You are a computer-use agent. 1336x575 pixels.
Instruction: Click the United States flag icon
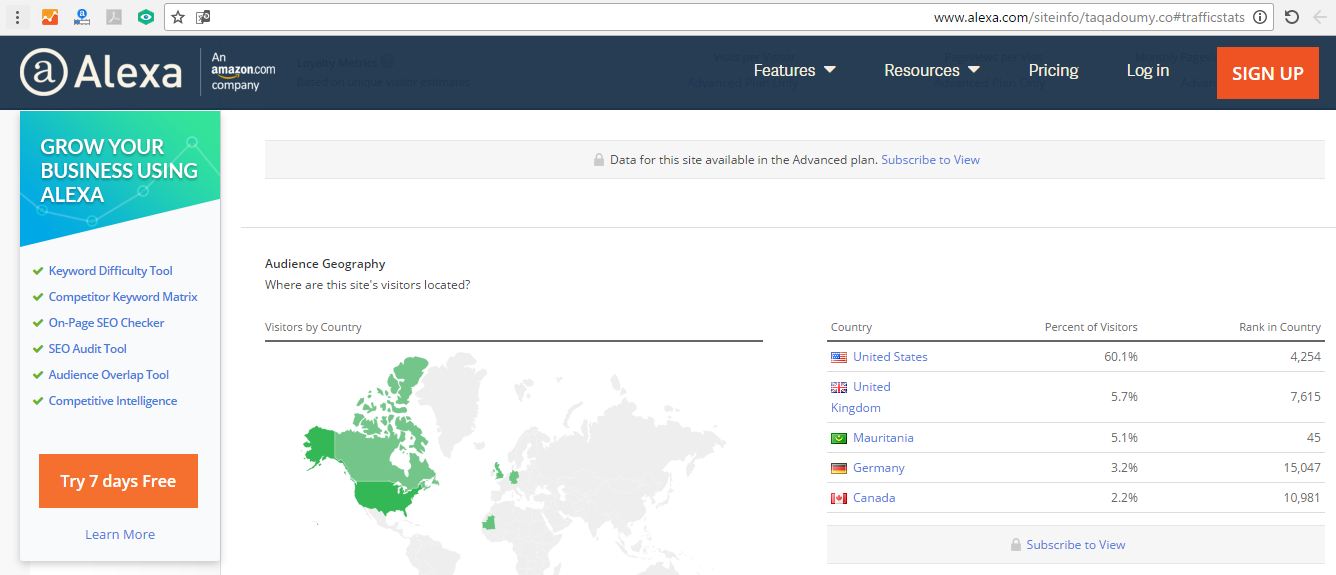point(838,357)
